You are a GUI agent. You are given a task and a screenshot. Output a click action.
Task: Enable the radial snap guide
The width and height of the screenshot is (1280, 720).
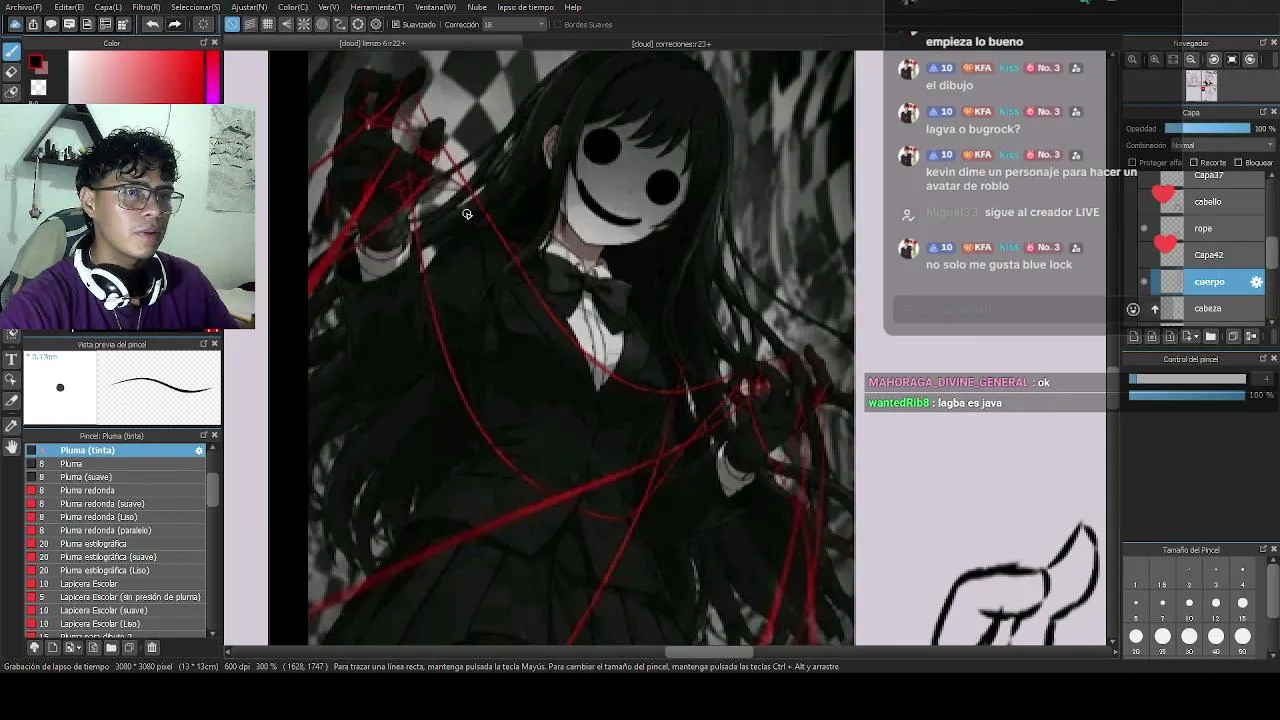(x=304, y=24)
